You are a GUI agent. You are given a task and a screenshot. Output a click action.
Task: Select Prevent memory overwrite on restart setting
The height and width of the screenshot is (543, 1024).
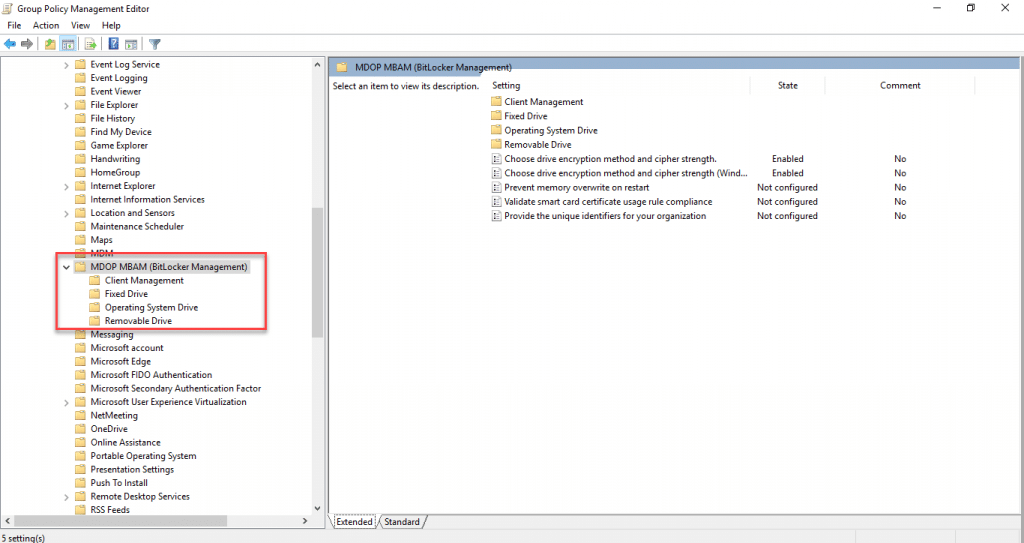point(576,187)
